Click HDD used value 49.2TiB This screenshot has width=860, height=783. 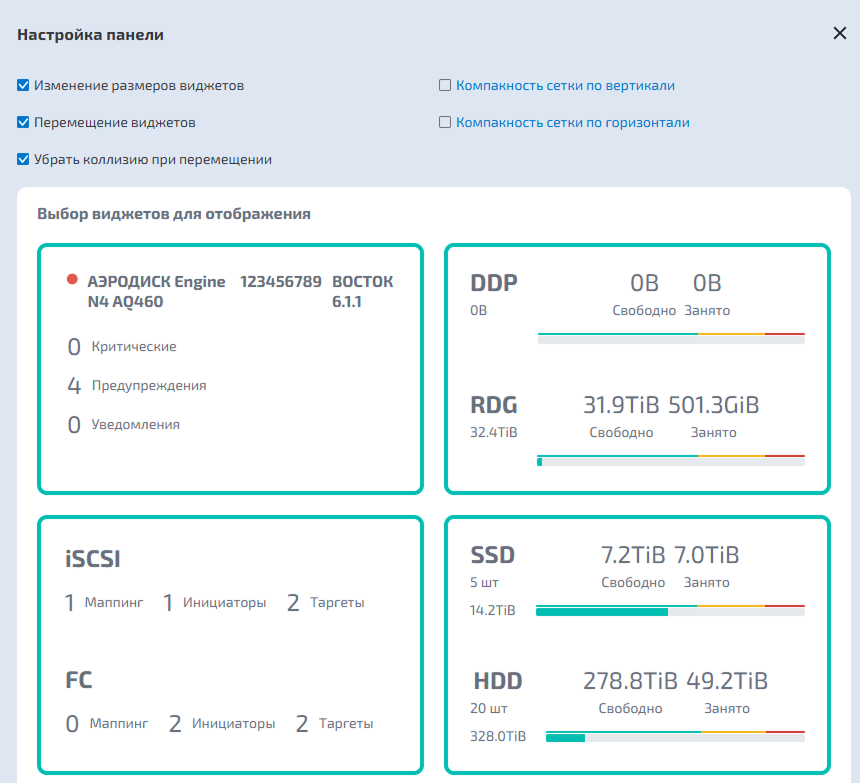point(727,681)
